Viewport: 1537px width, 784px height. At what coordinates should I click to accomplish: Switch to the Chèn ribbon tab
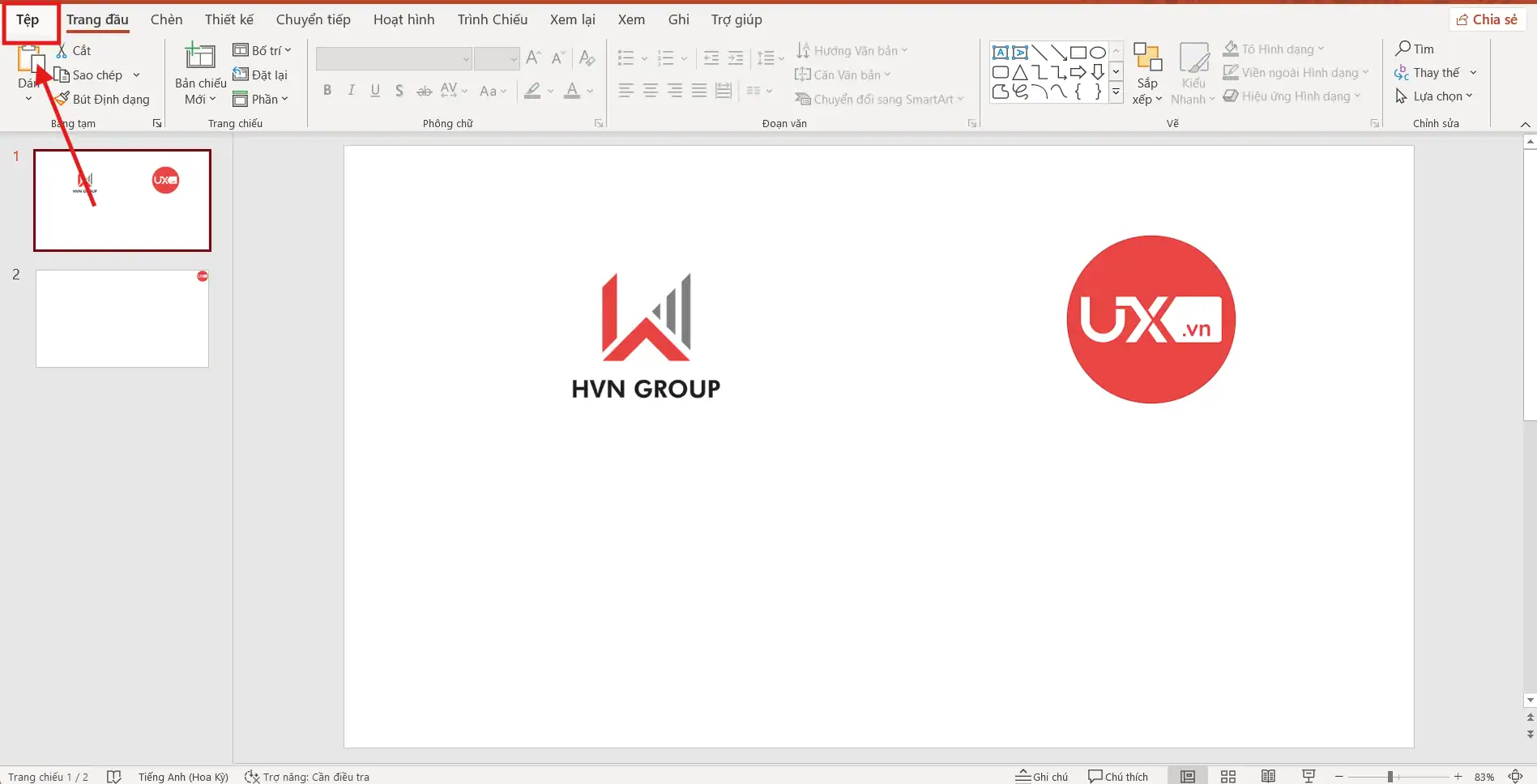[x=165, y=19]
